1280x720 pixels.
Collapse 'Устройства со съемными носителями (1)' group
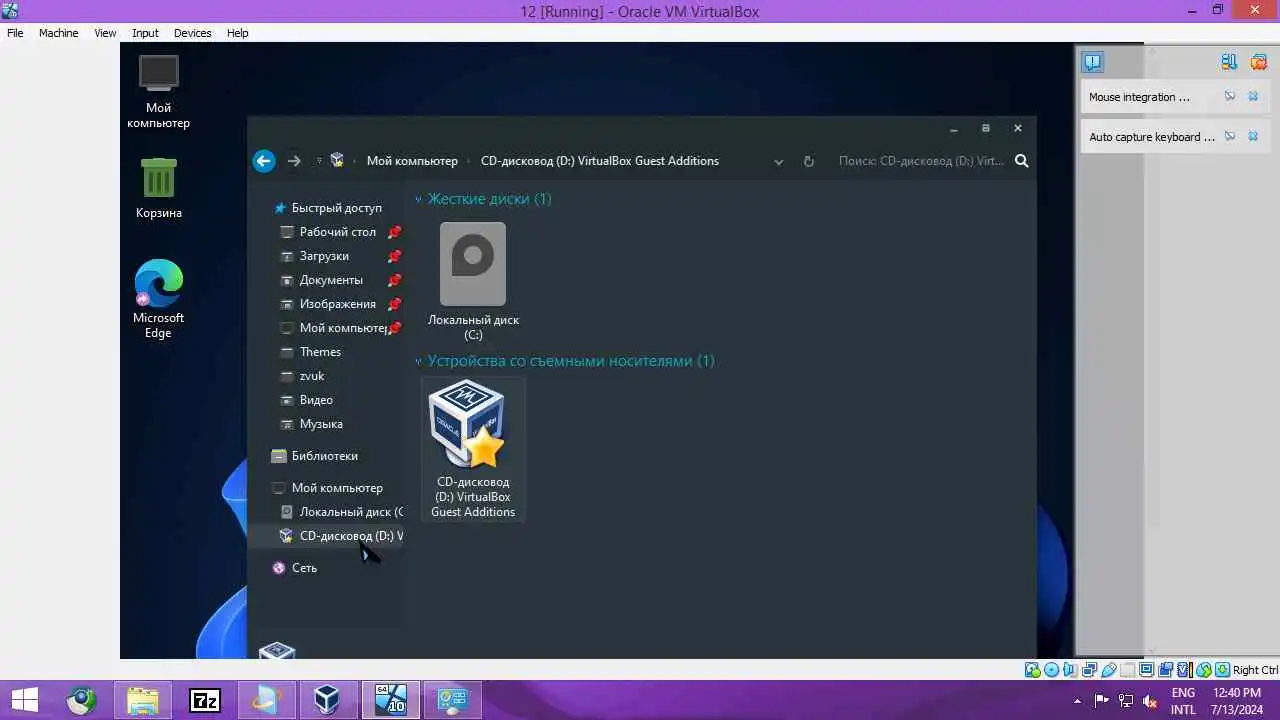click(418, 361)
